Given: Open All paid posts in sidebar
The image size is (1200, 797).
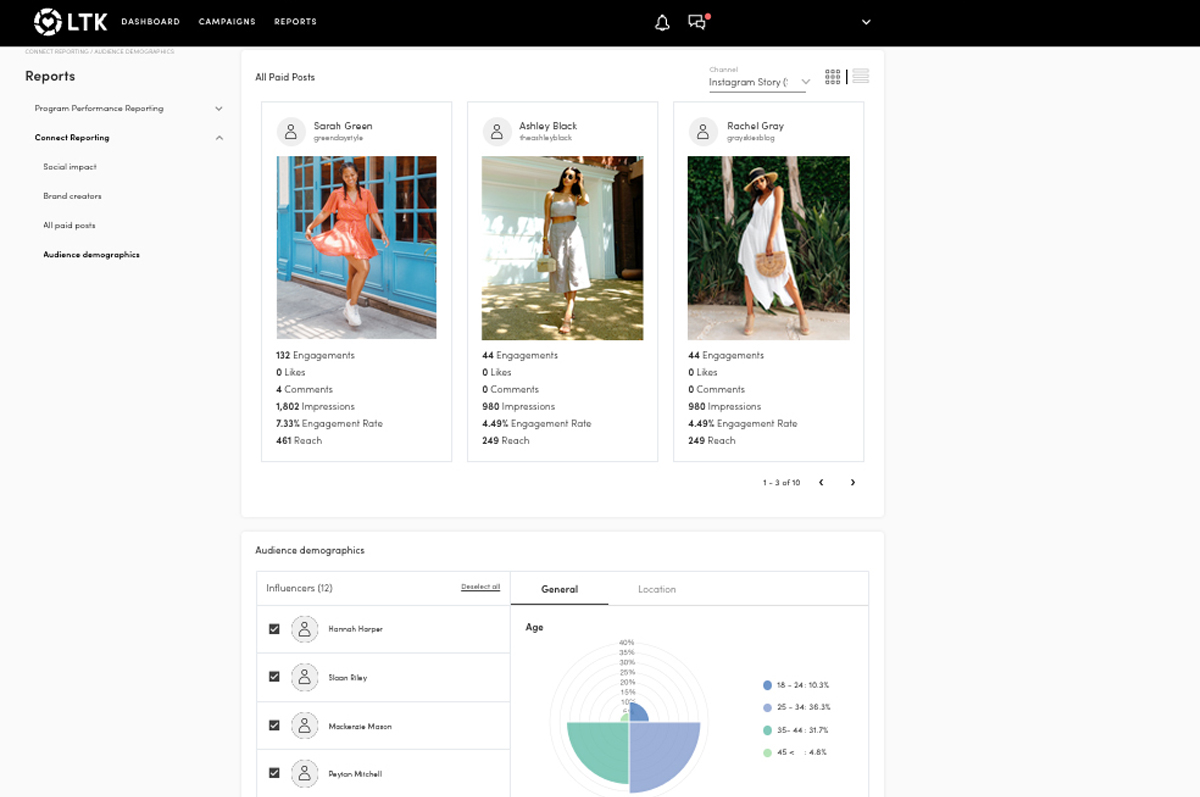Looking at the screenshot, I should tap(69, 225).
